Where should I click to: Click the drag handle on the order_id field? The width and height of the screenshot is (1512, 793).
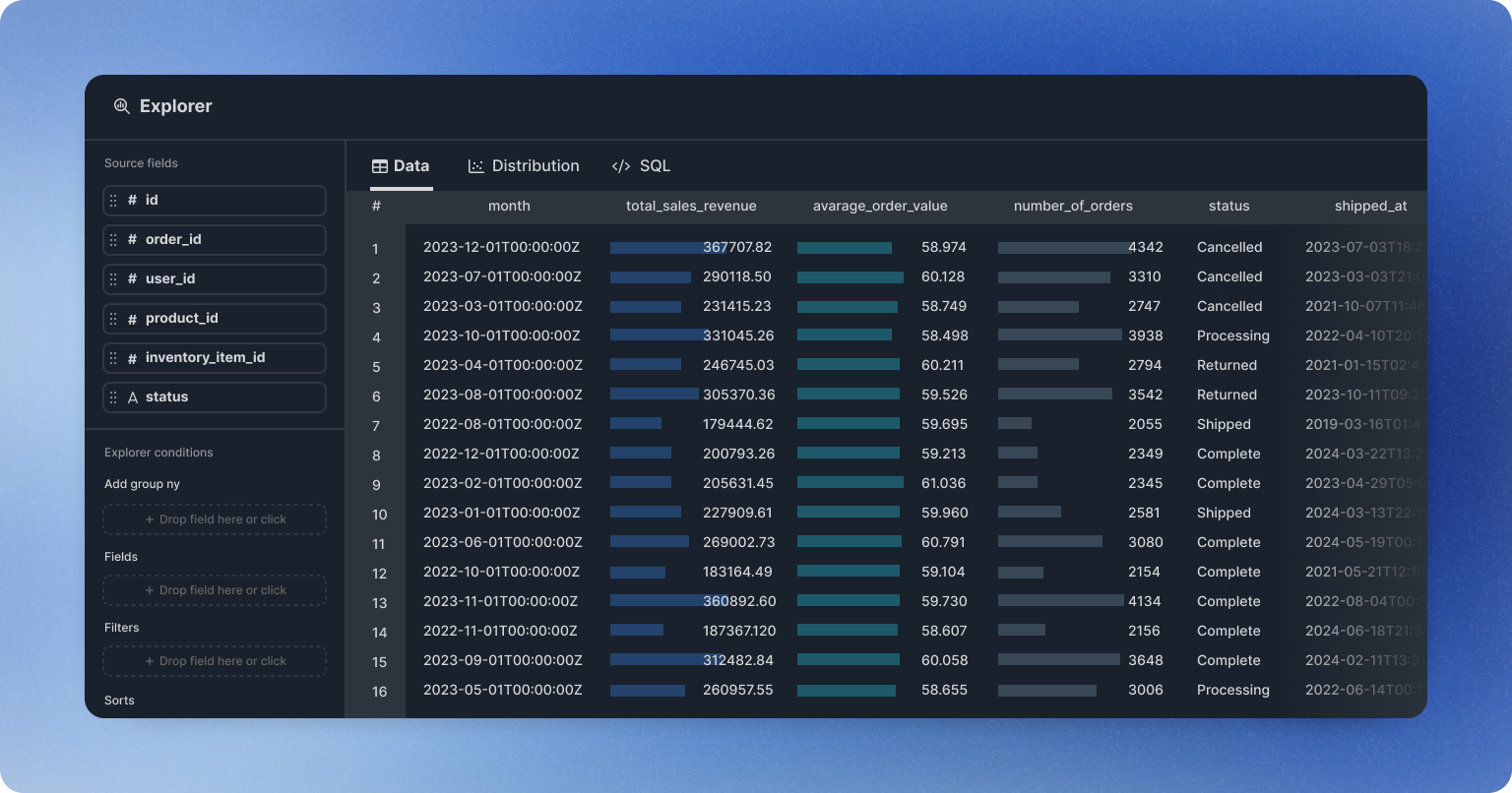point(113,240)
